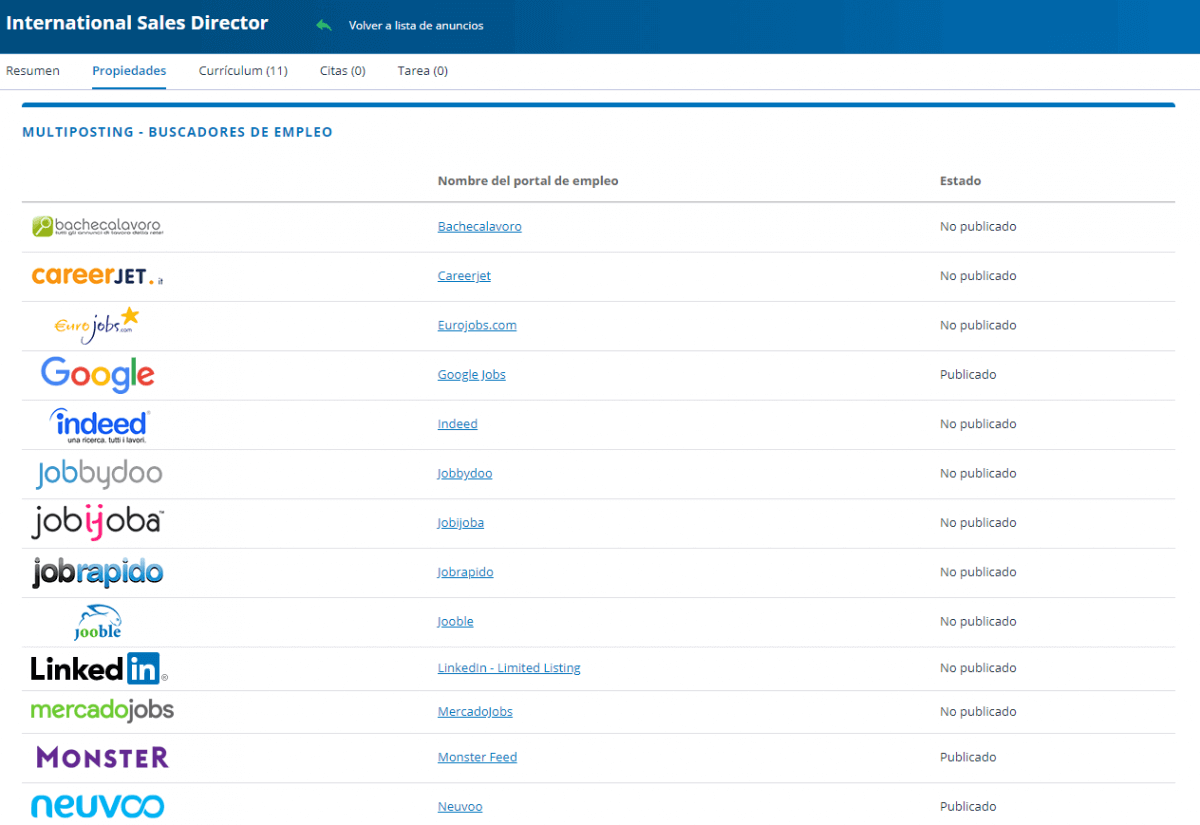Image resolution: width=1200 pixels, height=825 pixels.
Task: Switch to the Resumen tab
Action: (x=33, y=71)
